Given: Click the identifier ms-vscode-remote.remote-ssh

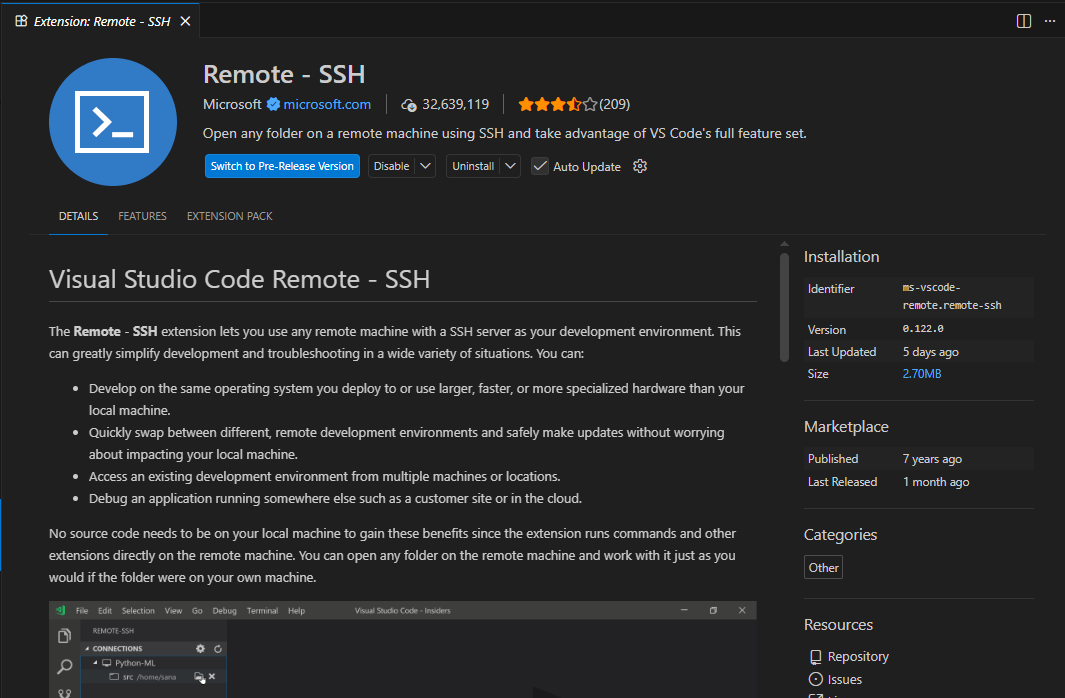Looking at the screenshot, I should coord(952,296).
